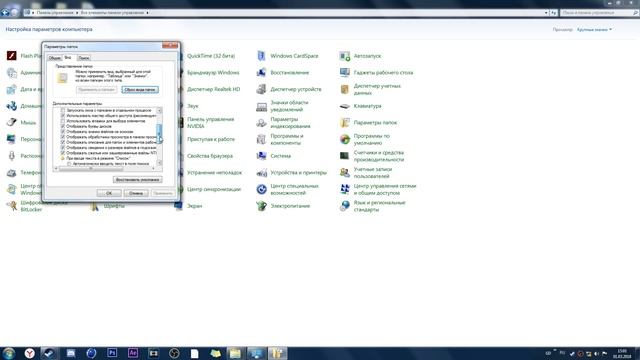Open the Мышь icon

click(11, 122)
